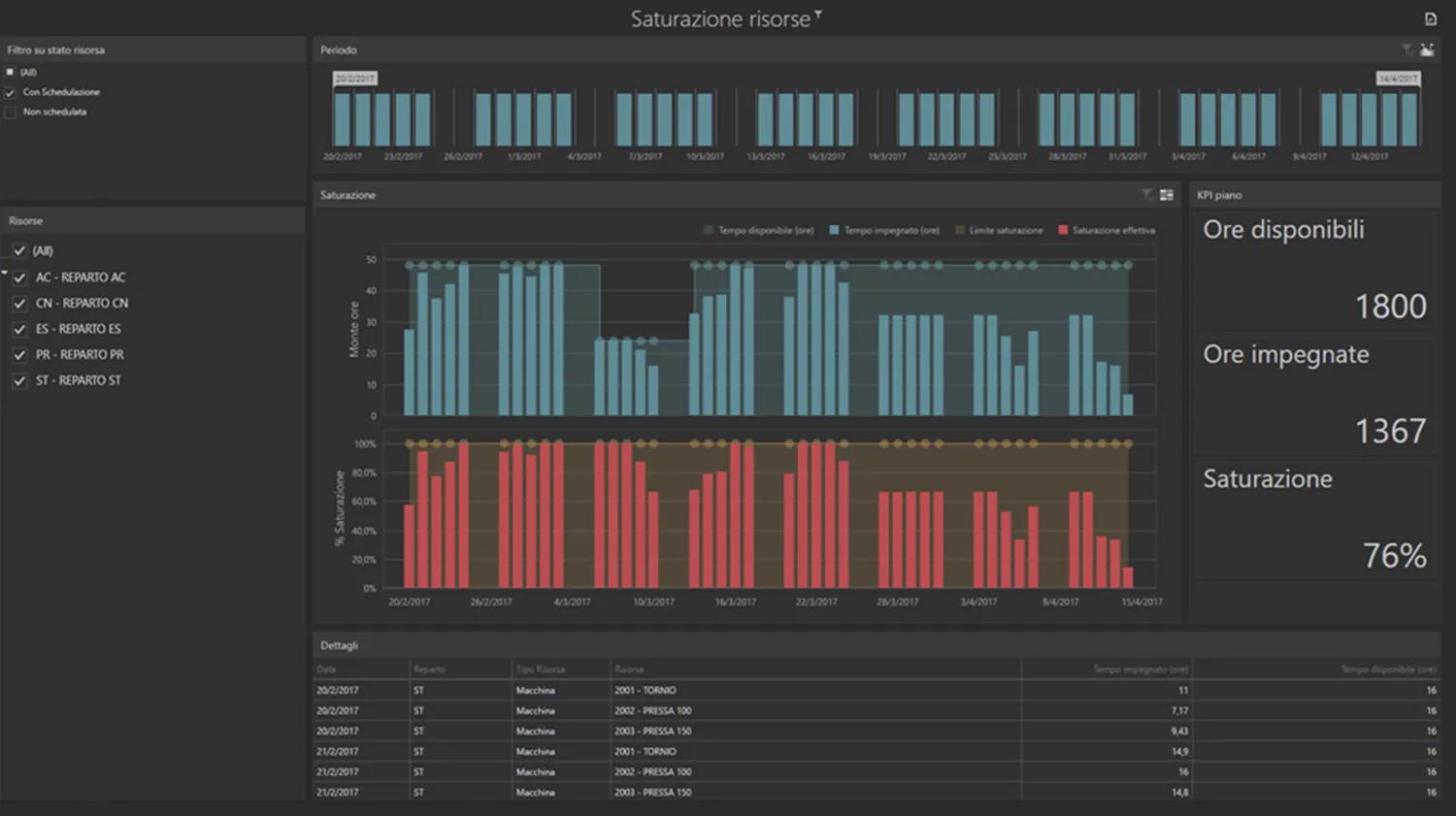1456x816 pixels.
Task: Click the KPI piano panel header
Action: click(1315, 195)
